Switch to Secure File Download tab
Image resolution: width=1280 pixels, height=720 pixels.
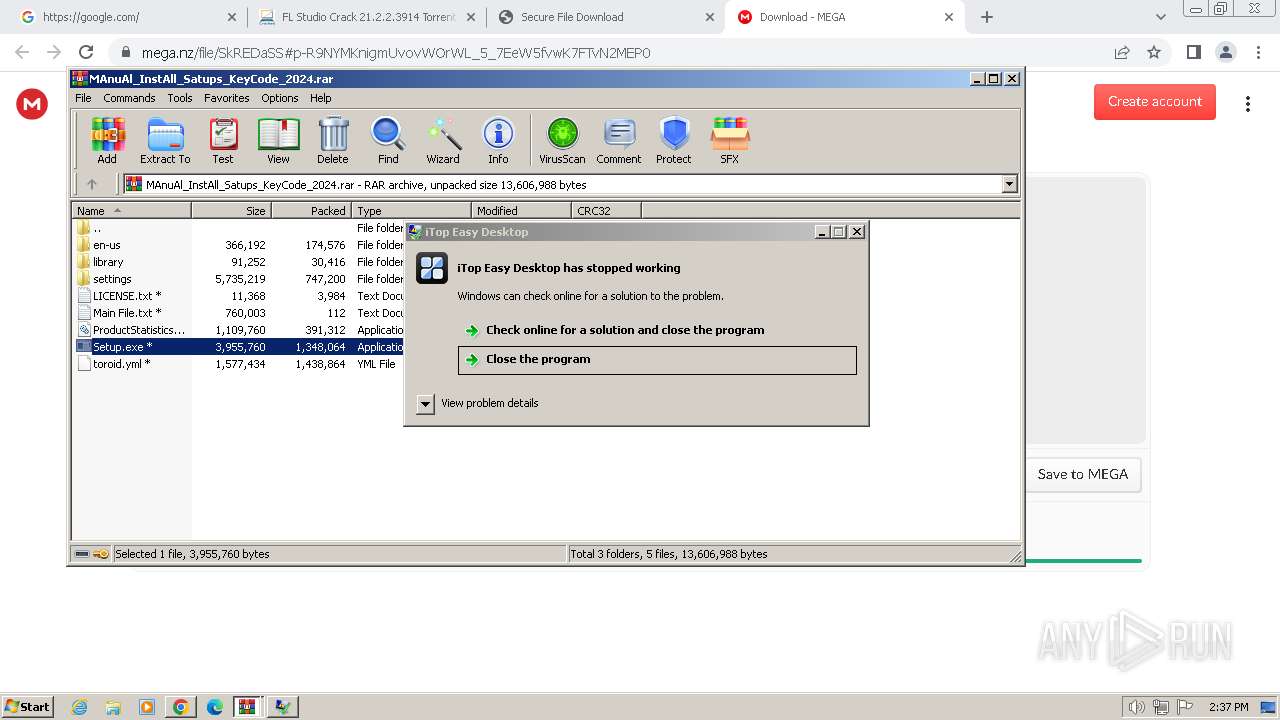coord(605,17)
